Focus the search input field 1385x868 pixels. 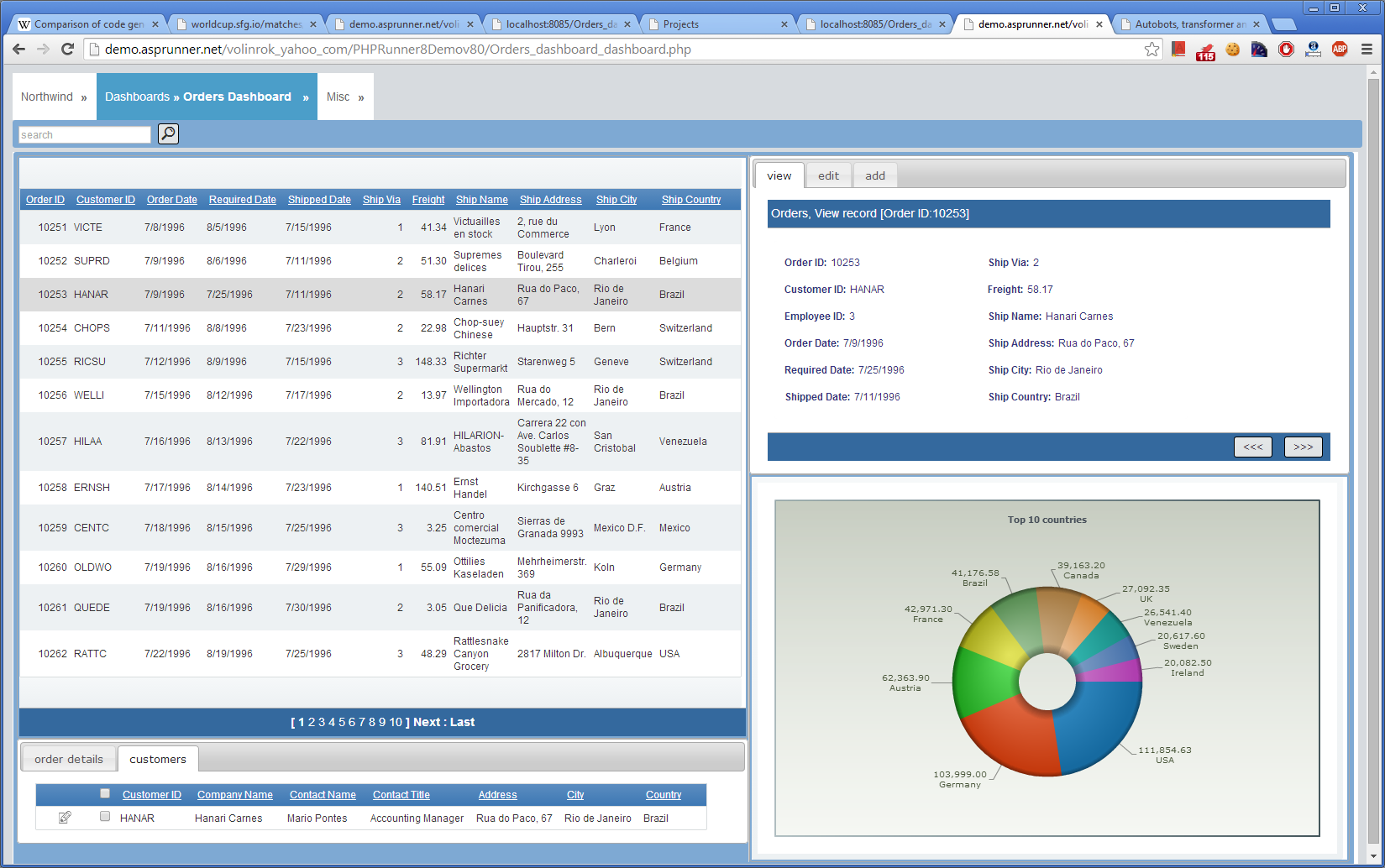click(84, 135)
